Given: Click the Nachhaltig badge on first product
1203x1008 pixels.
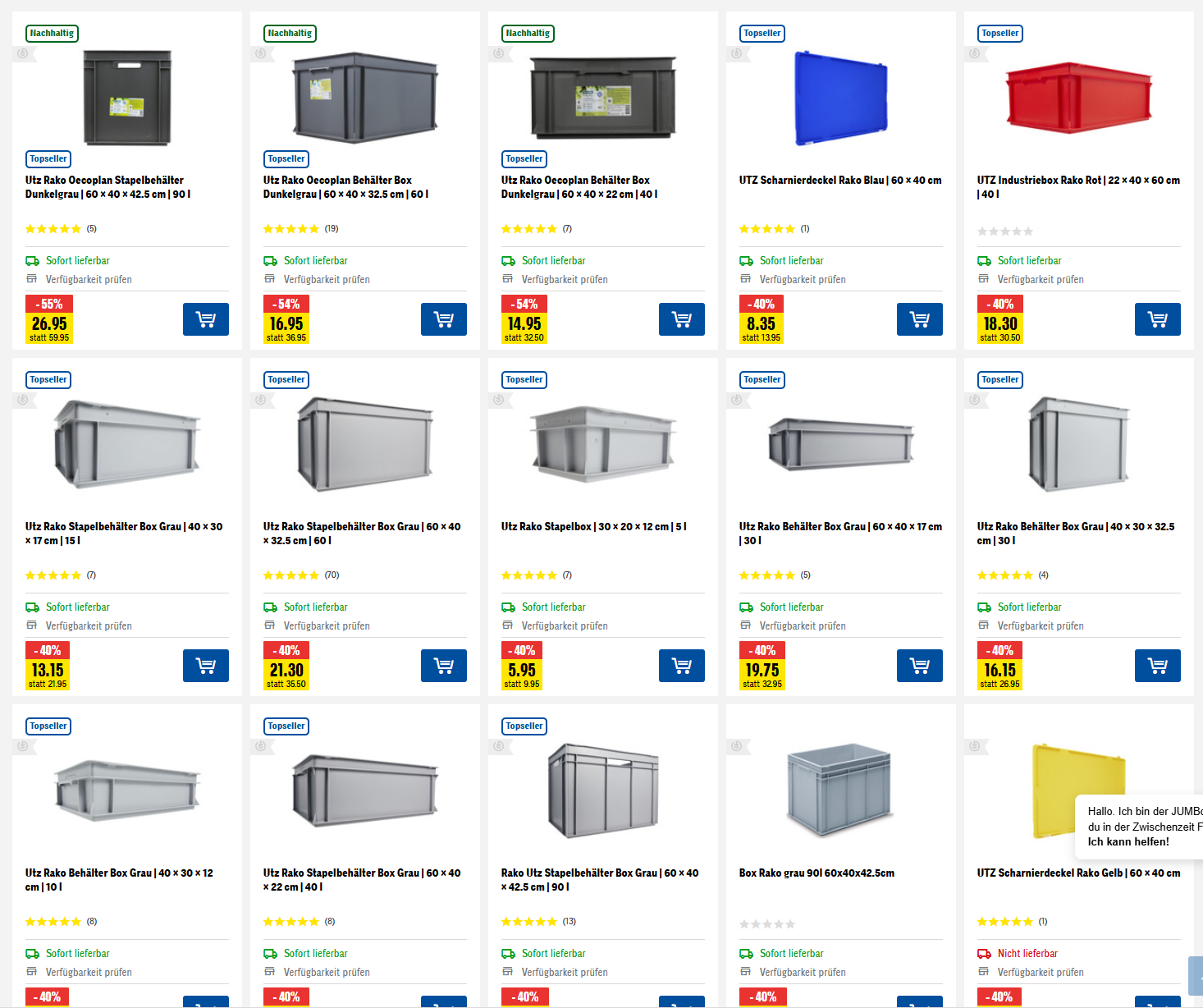Looking at the screenshot, I should click(x=53, y=34).
